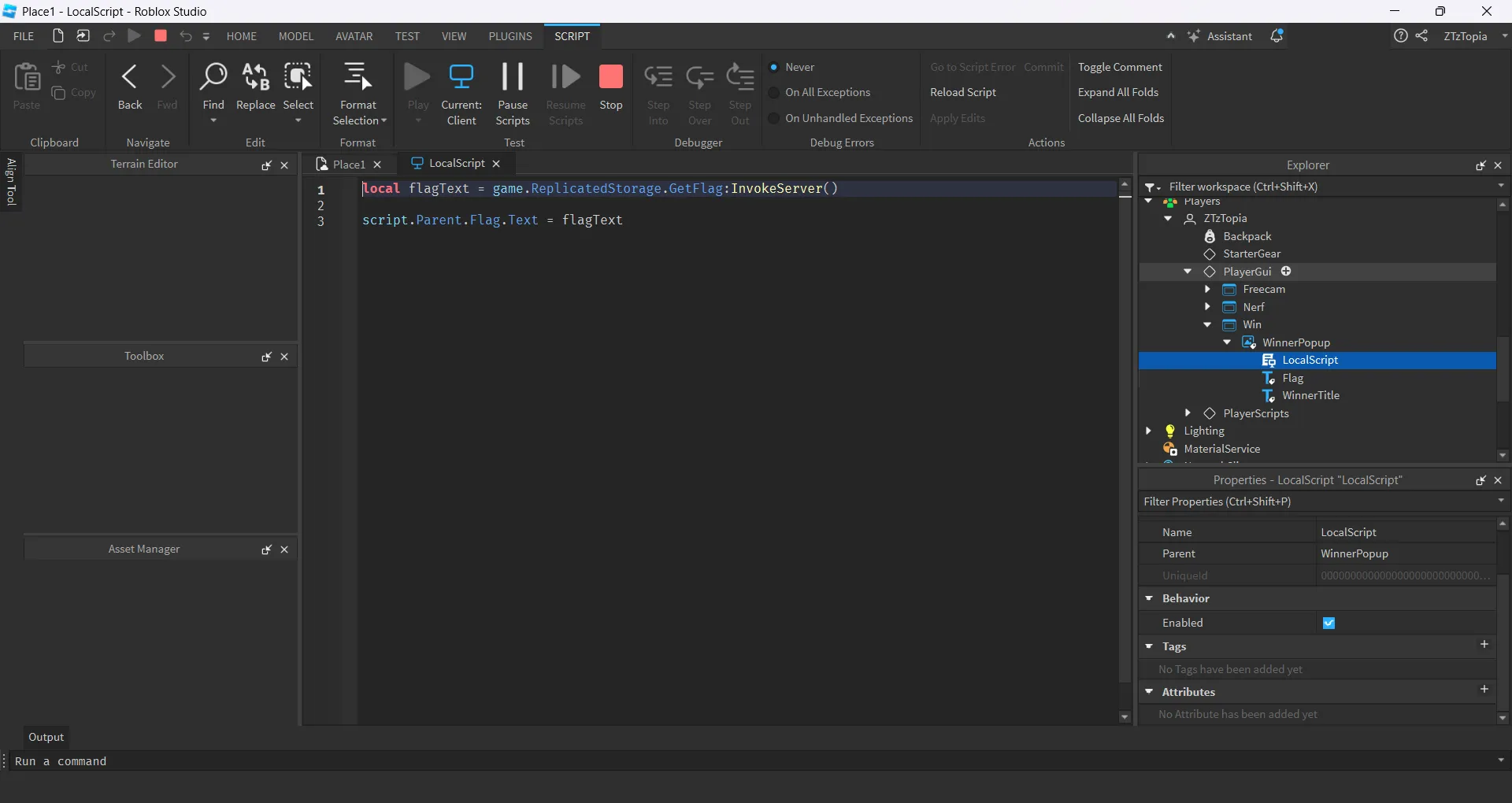Switch to the HOME ribbon tab
Image resolution: width=1512 pixels, height=803 pixels.
(242, 36)
